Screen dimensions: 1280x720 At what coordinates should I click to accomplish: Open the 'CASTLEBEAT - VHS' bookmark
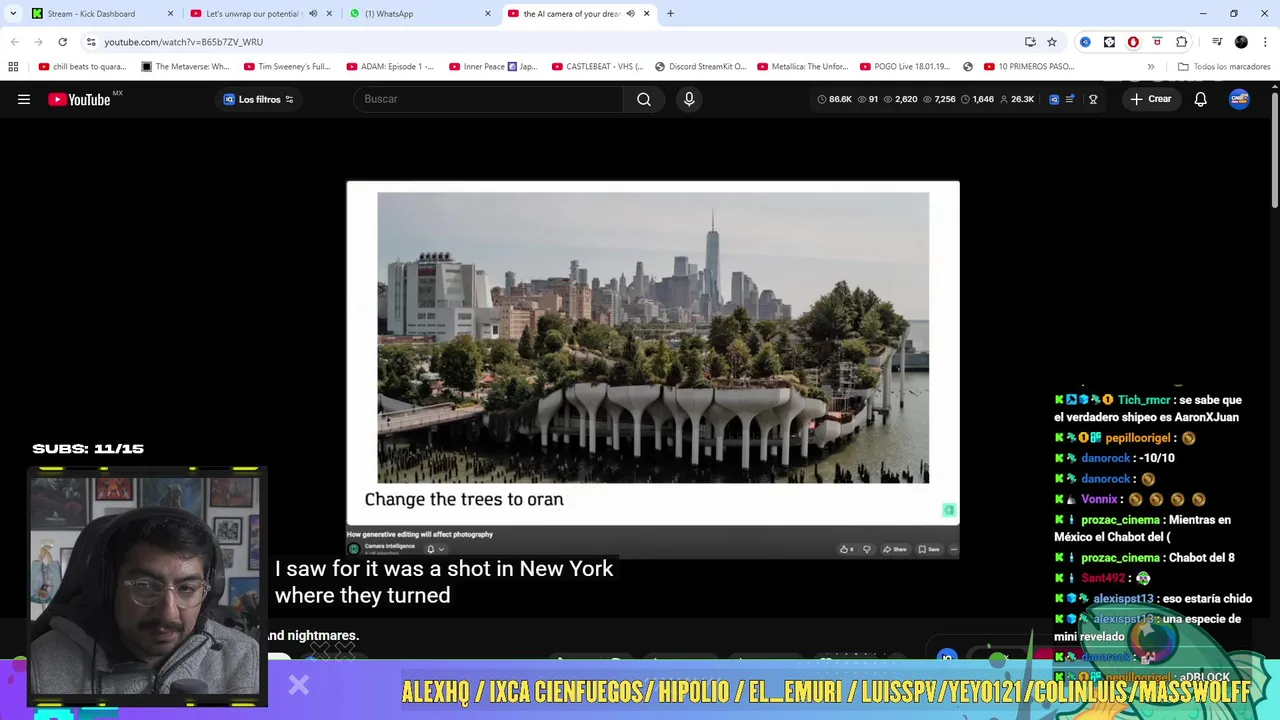[x=597, y=67]
